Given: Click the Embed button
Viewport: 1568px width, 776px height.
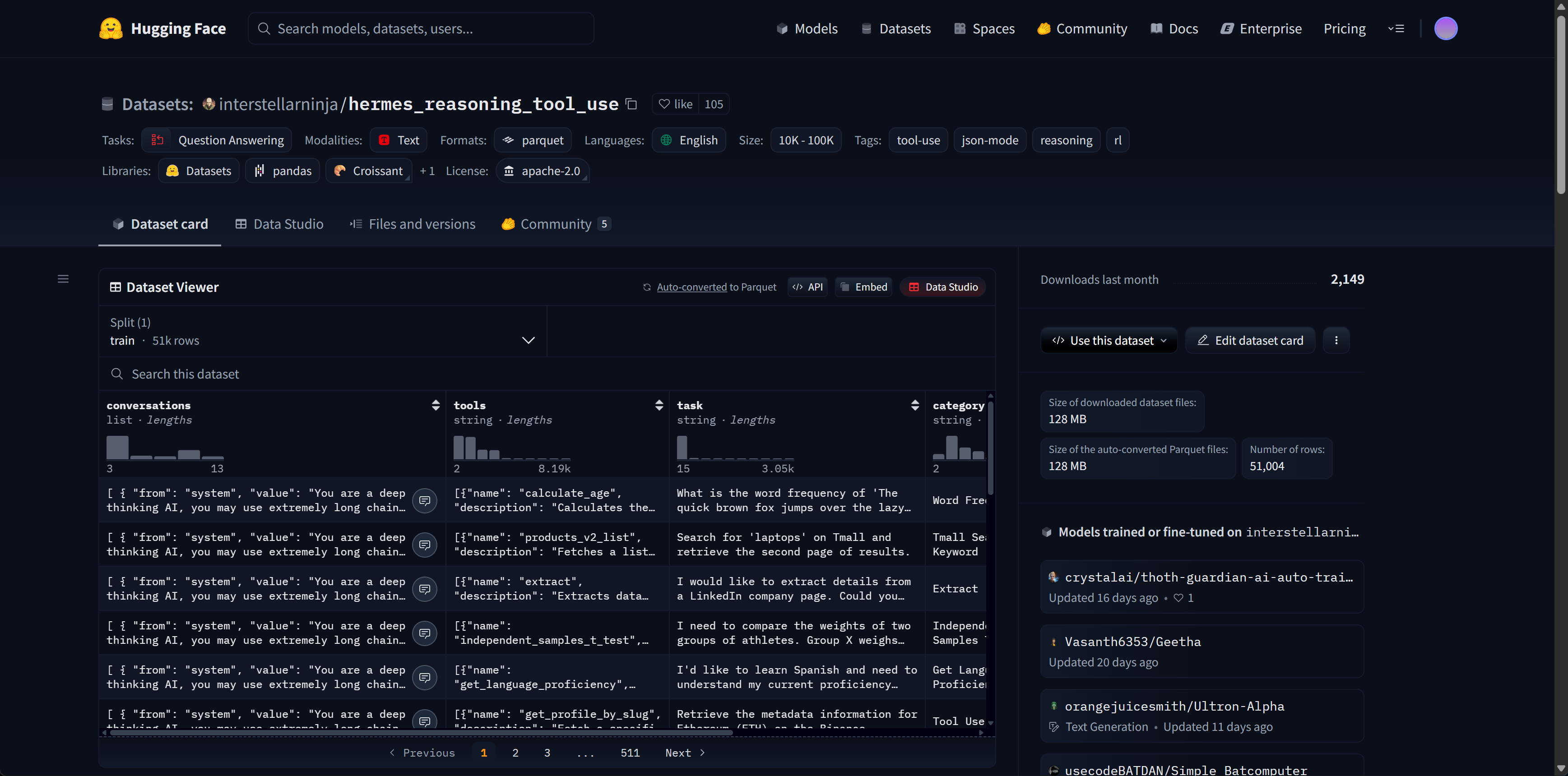Looking at the screenshot, I should coord(864,286).
